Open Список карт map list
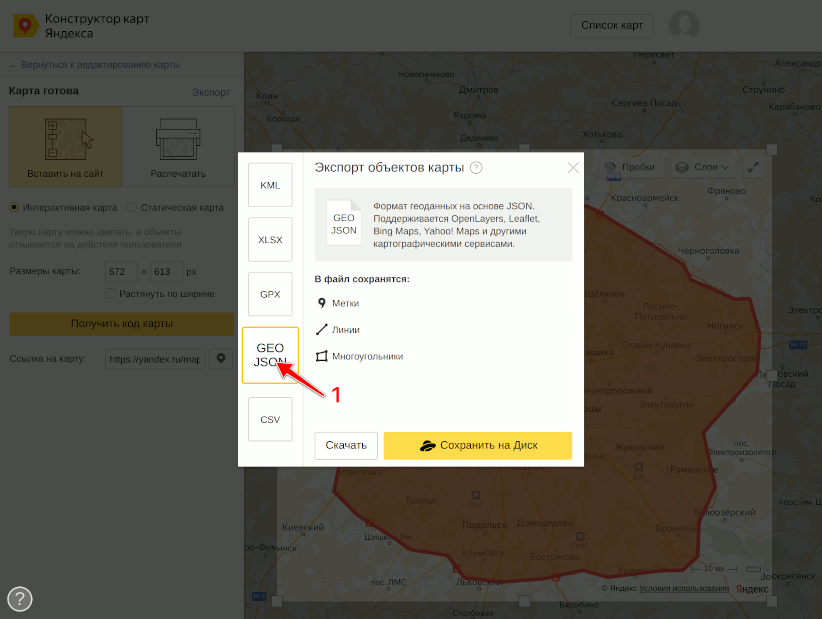Viewport: 822px width, 619px height. pos(612,25)
